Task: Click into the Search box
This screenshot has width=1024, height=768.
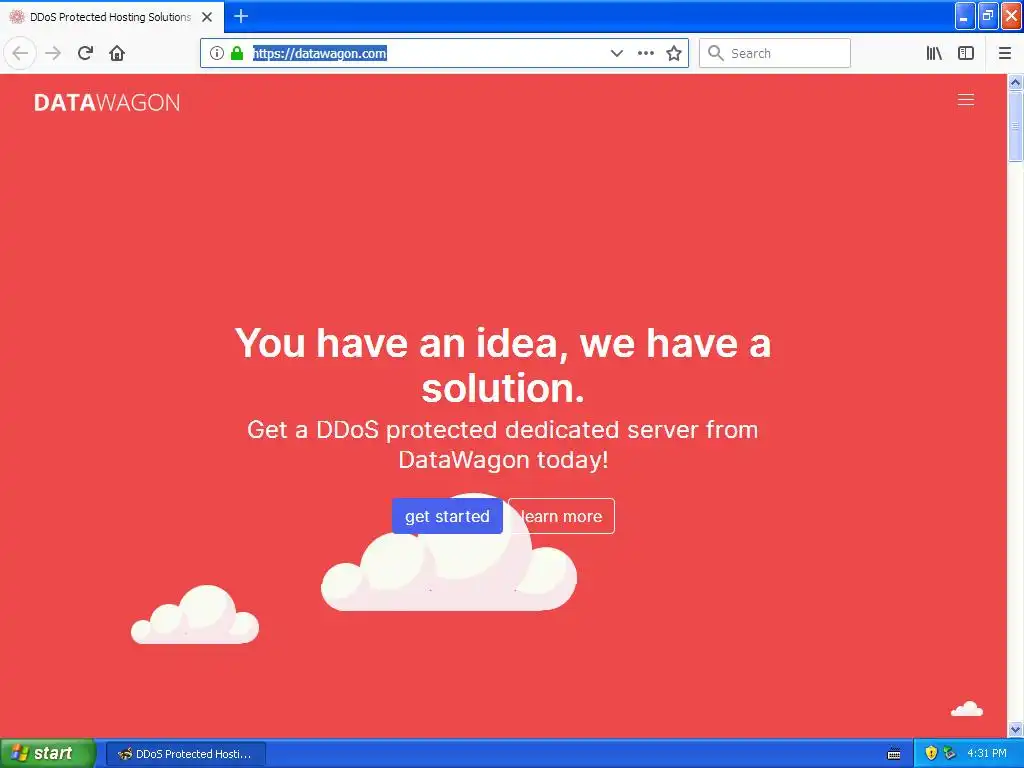Action: click(x=775, y=53)
